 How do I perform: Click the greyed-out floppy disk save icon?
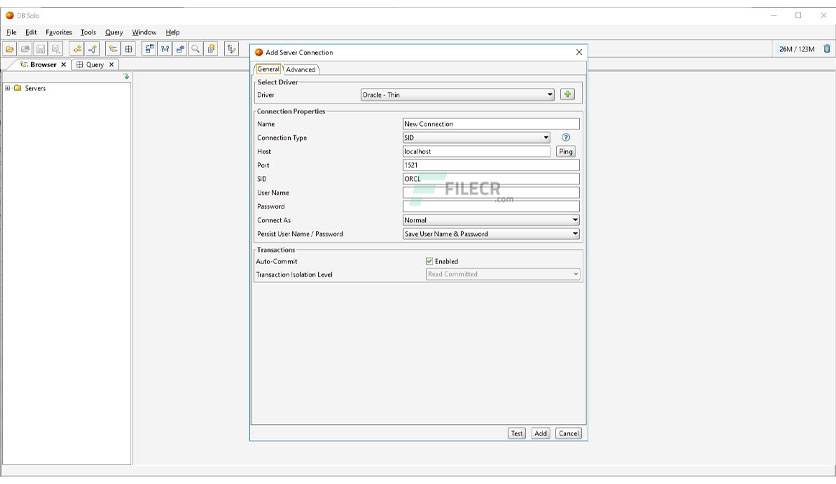tap(40, 49)
